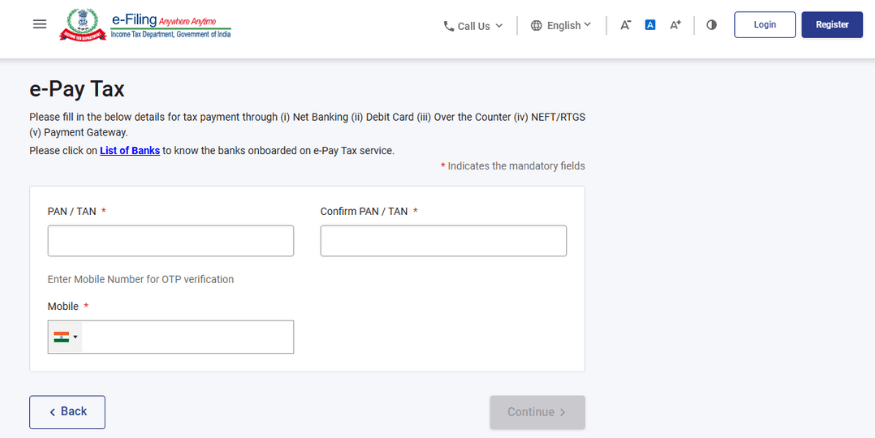This screenshot has height=438, width=875.
Task: Click the Login button
Action: (x=765, y=25)
